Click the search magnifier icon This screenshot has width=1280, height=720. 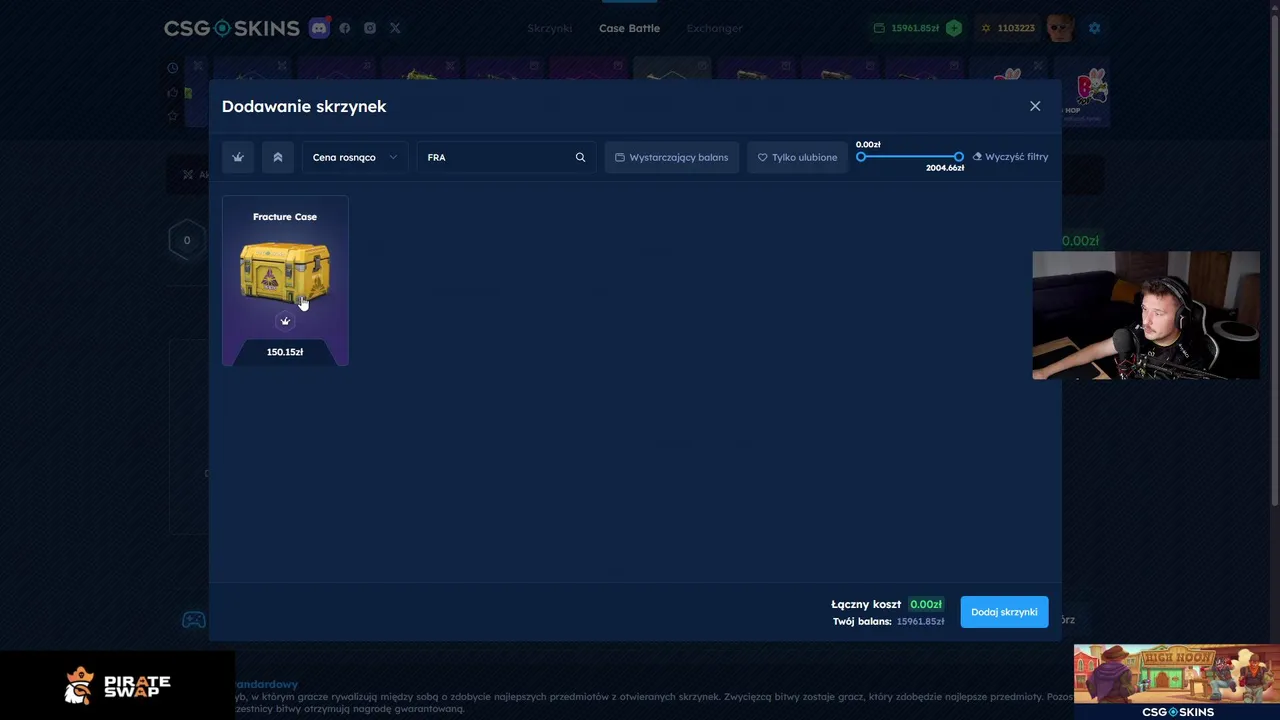[x=580, y=157]
